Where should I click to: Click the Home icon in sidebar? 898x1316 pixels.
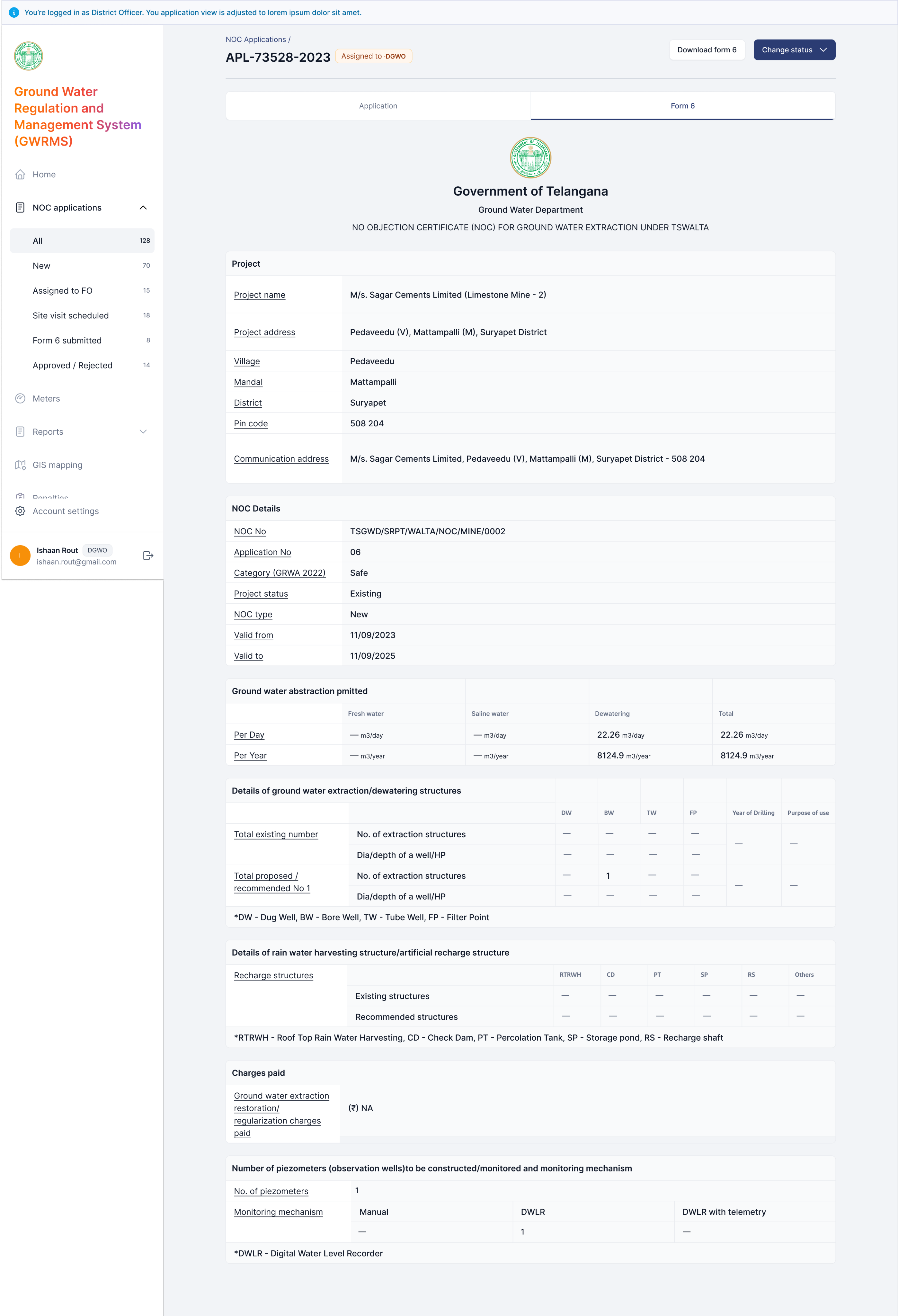pos(20,174)
